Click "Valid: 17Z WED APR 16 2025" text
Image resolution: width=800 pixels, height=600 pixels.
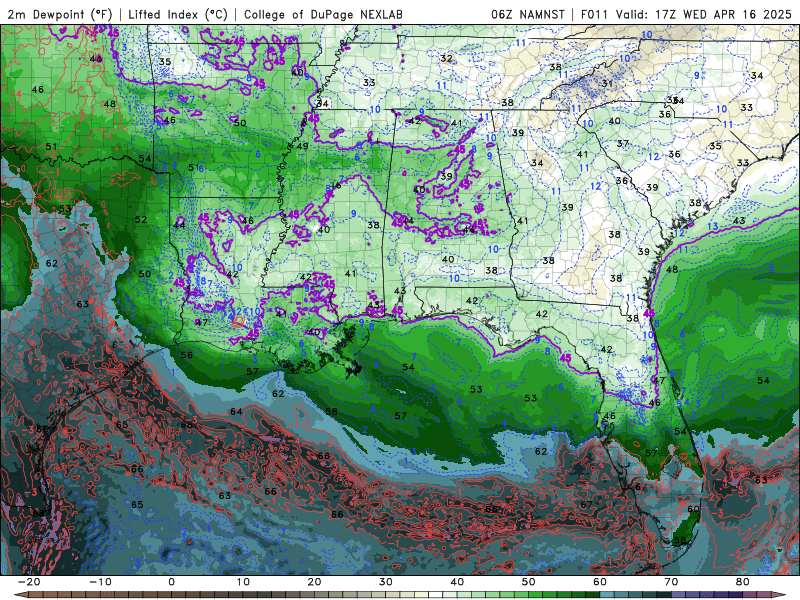click(704, 14)
